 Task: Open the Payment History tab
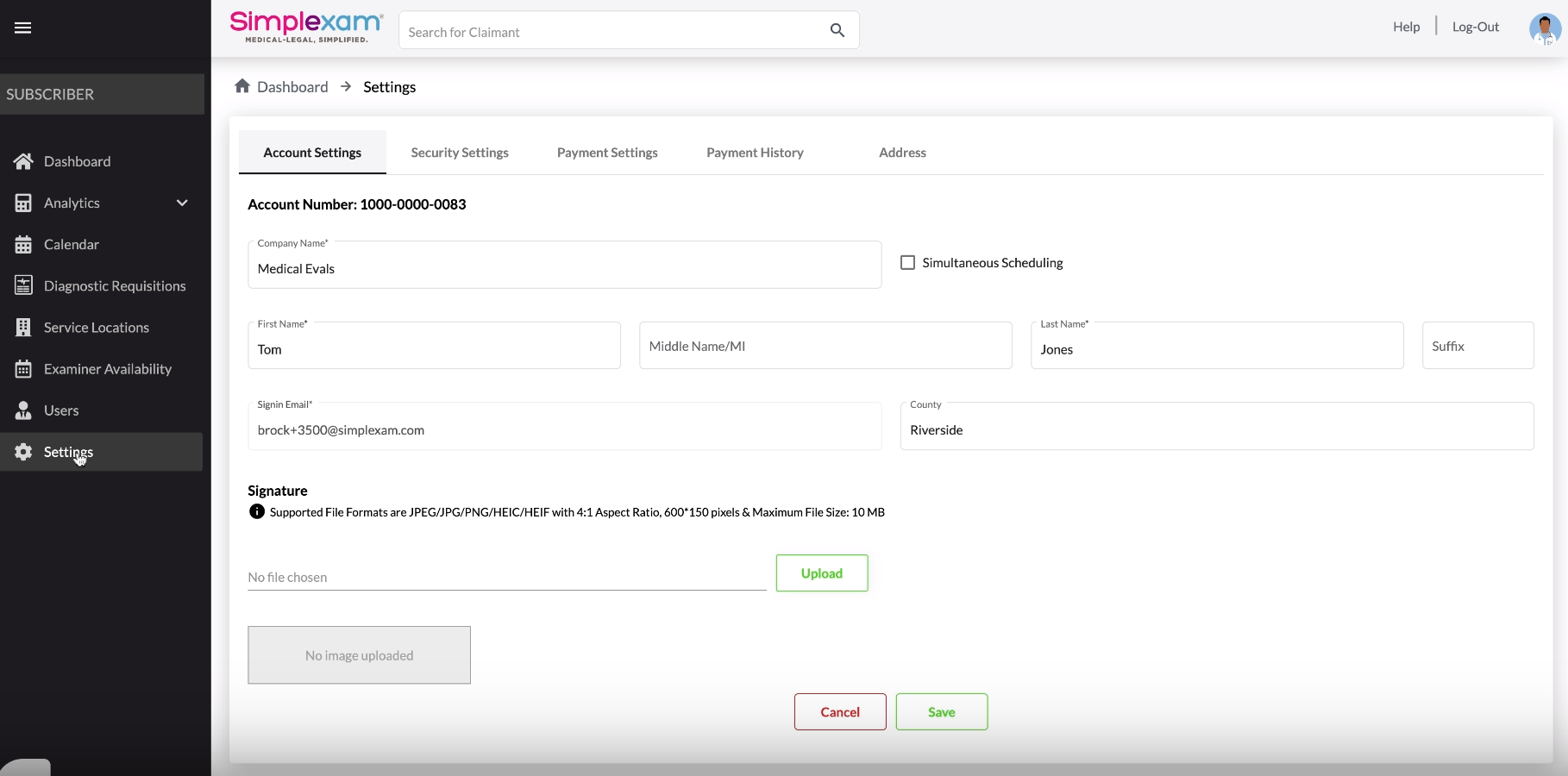[755, 153]
